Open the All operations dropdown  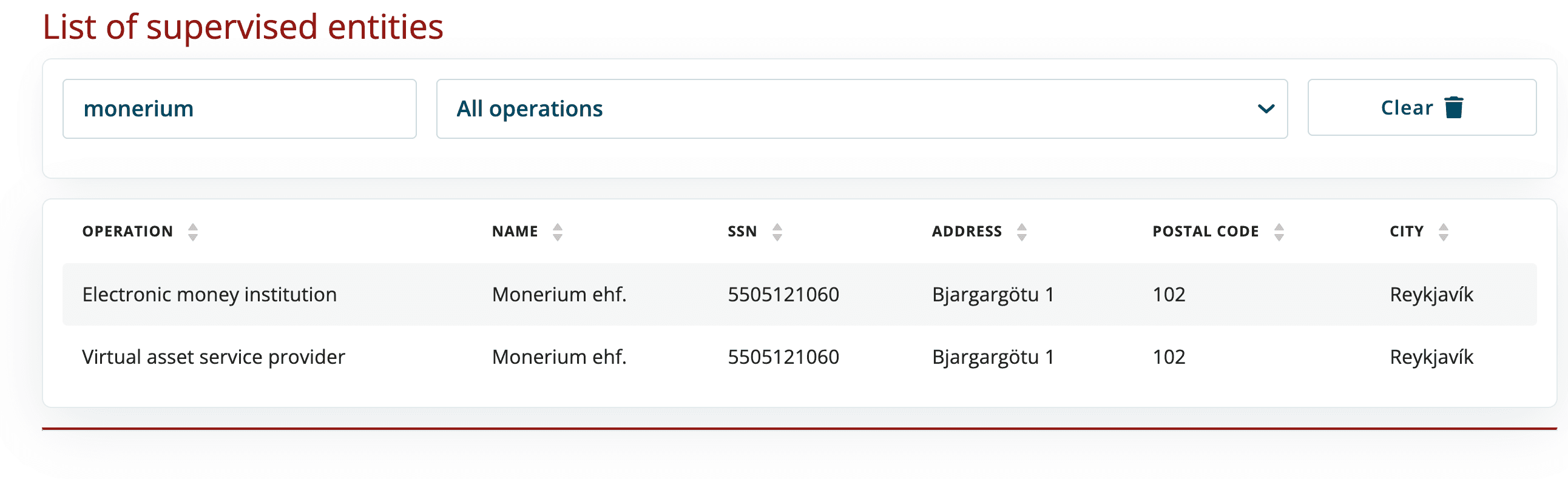coord(860,109)
